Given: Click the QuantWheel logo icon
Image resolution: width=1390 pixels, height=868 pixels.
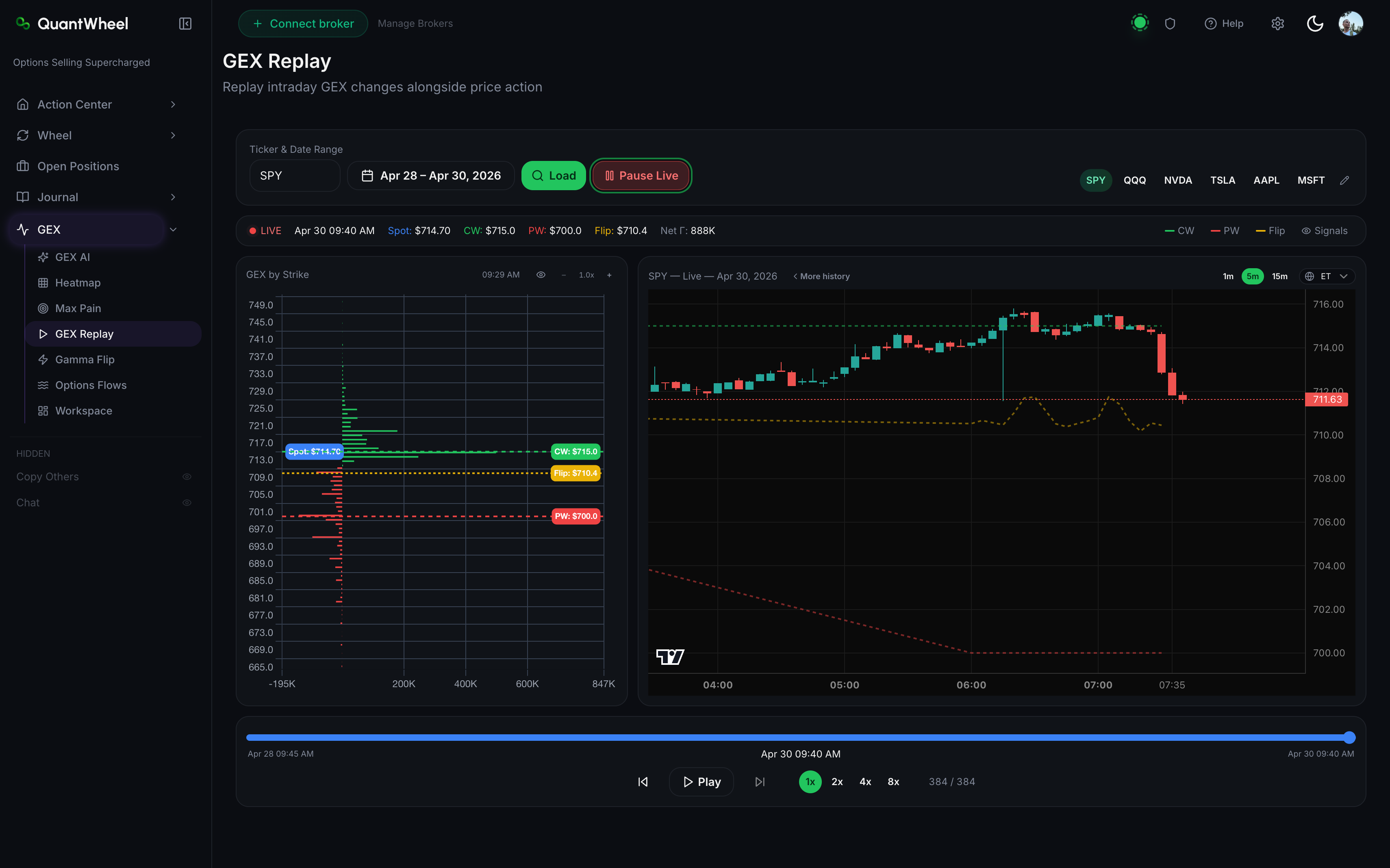Looking at the screenshot, I should [x=23, y=23].
